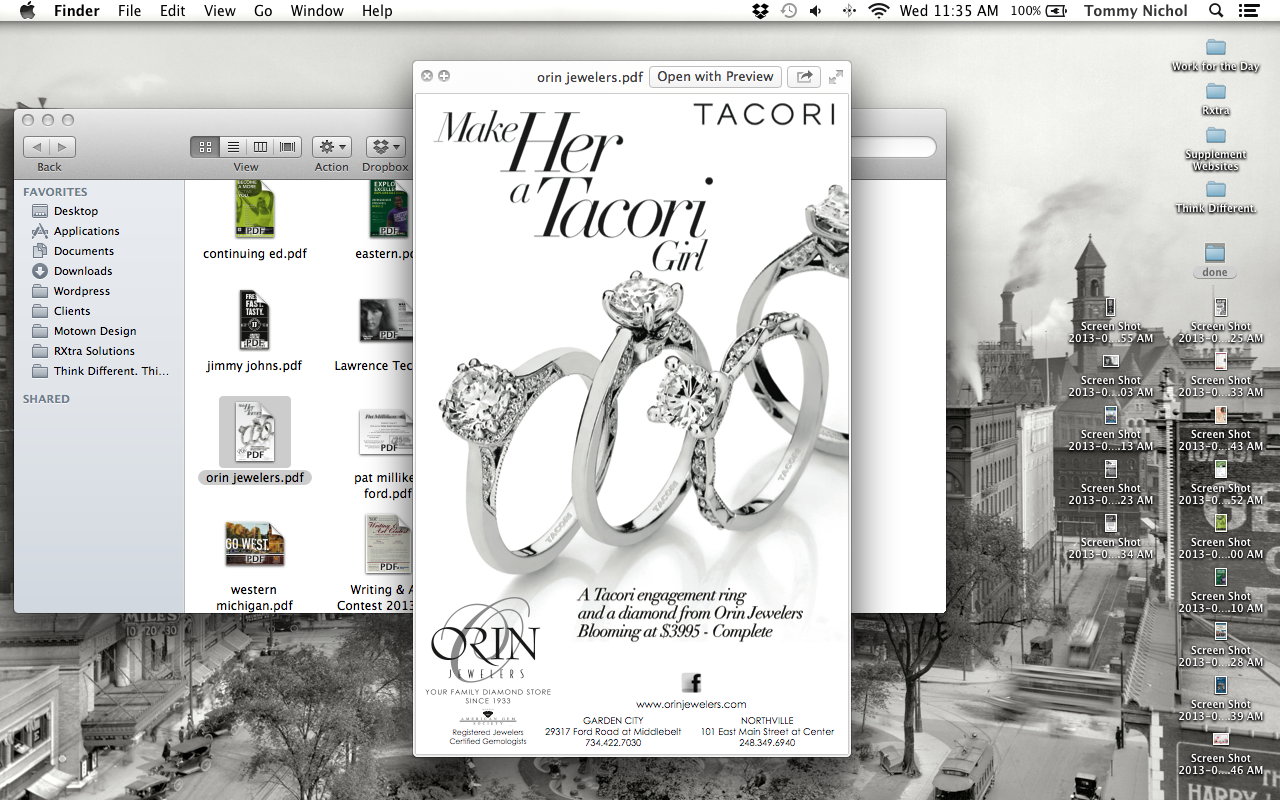Screen dimensions: 1280x800
Task: Click the battery 100% indicator
Action: 1038,11
